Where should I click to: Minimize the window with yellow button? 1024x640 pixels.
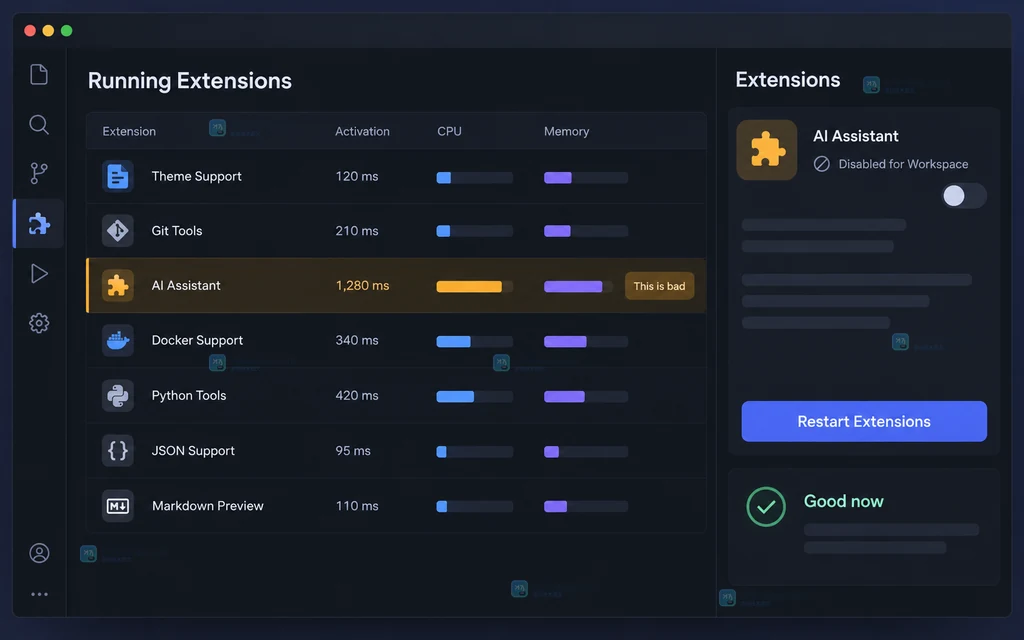pyautogui.click(x=48, y=31)
